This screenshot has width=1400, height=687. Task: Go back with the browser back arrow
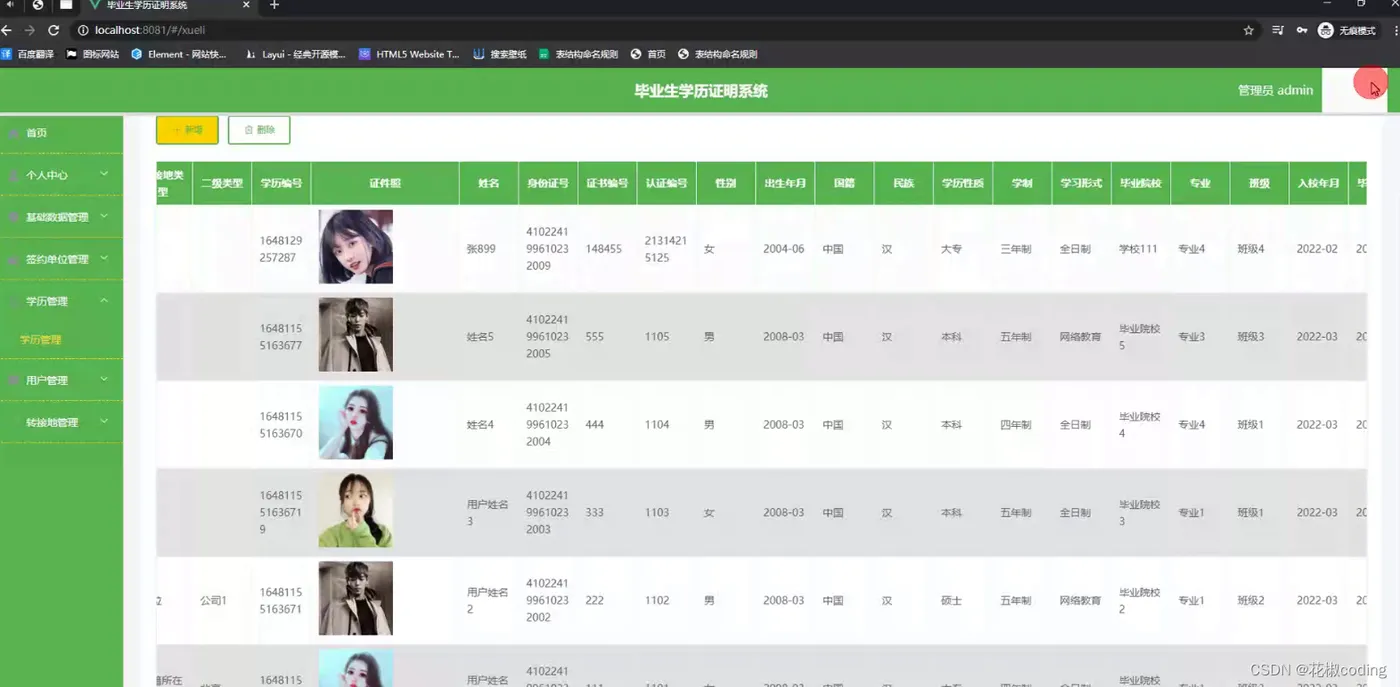tap(7, 30)
